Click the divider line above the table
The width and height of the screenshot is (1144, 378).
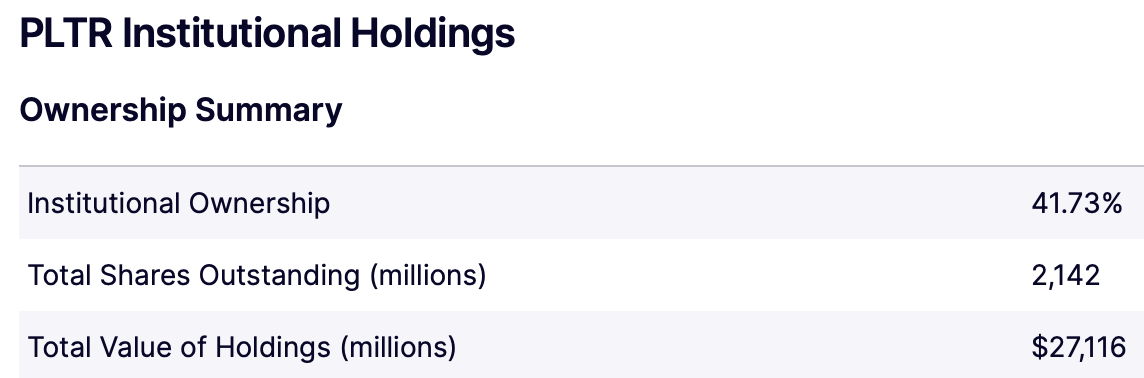pos(581,166)
